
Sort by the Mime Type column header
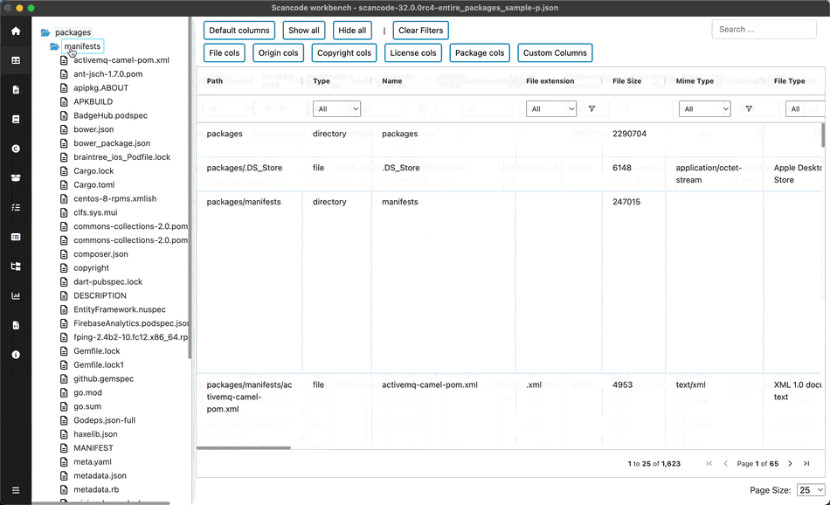tap(695, 81)
